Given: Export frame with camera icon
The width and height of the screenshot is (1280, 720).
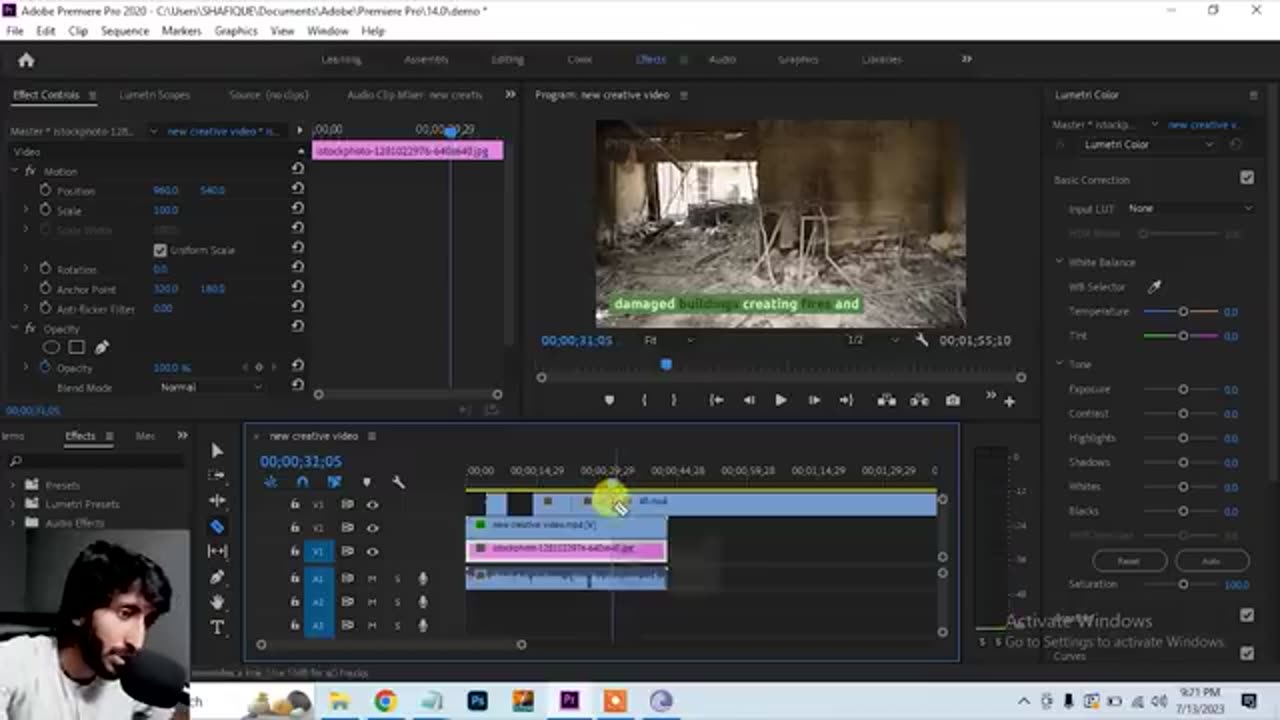Looking at the screenshot, I should tap(953, 400).
